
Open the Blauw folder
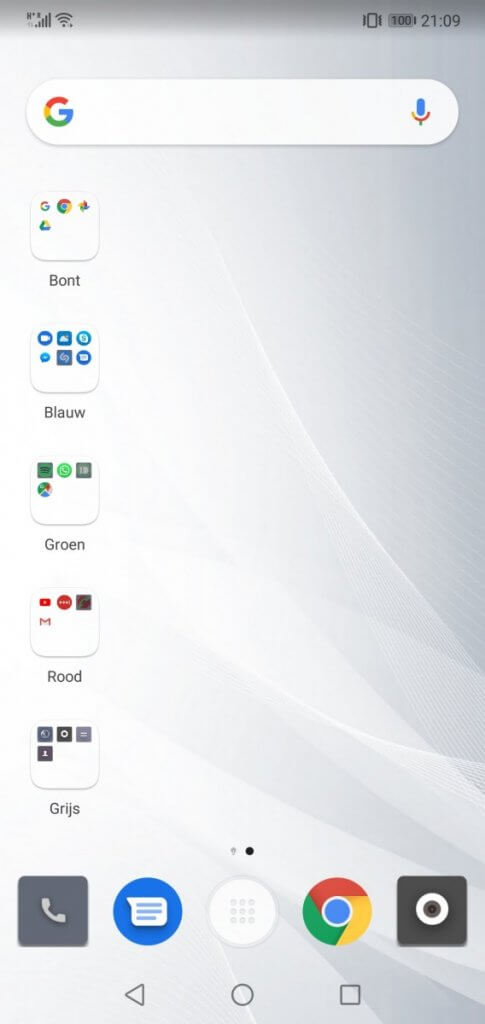pyautogui.click(x=65, y=358)
